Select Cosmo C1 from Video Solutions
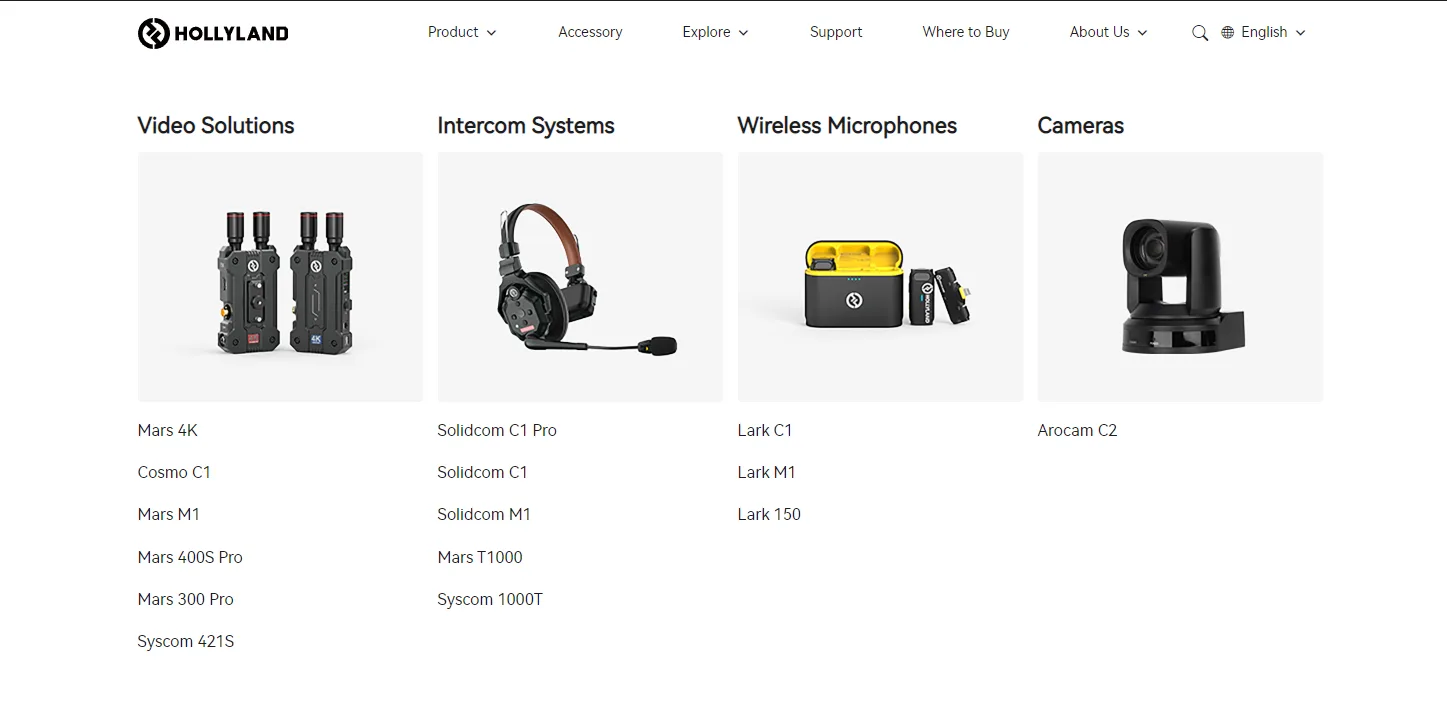Image resolution: width=1447 pixels, height=720 pixels. [x=174, y=472]
